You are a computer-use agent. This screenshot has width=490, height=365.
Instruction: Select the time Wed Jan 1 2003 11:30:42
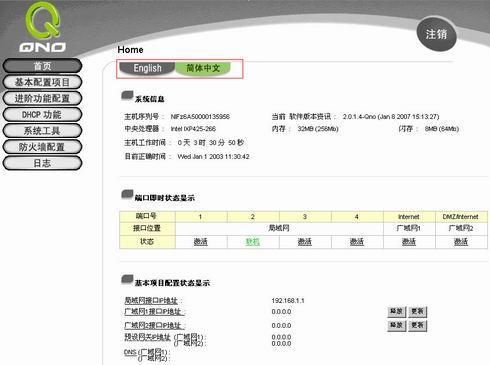click(213, 157)
